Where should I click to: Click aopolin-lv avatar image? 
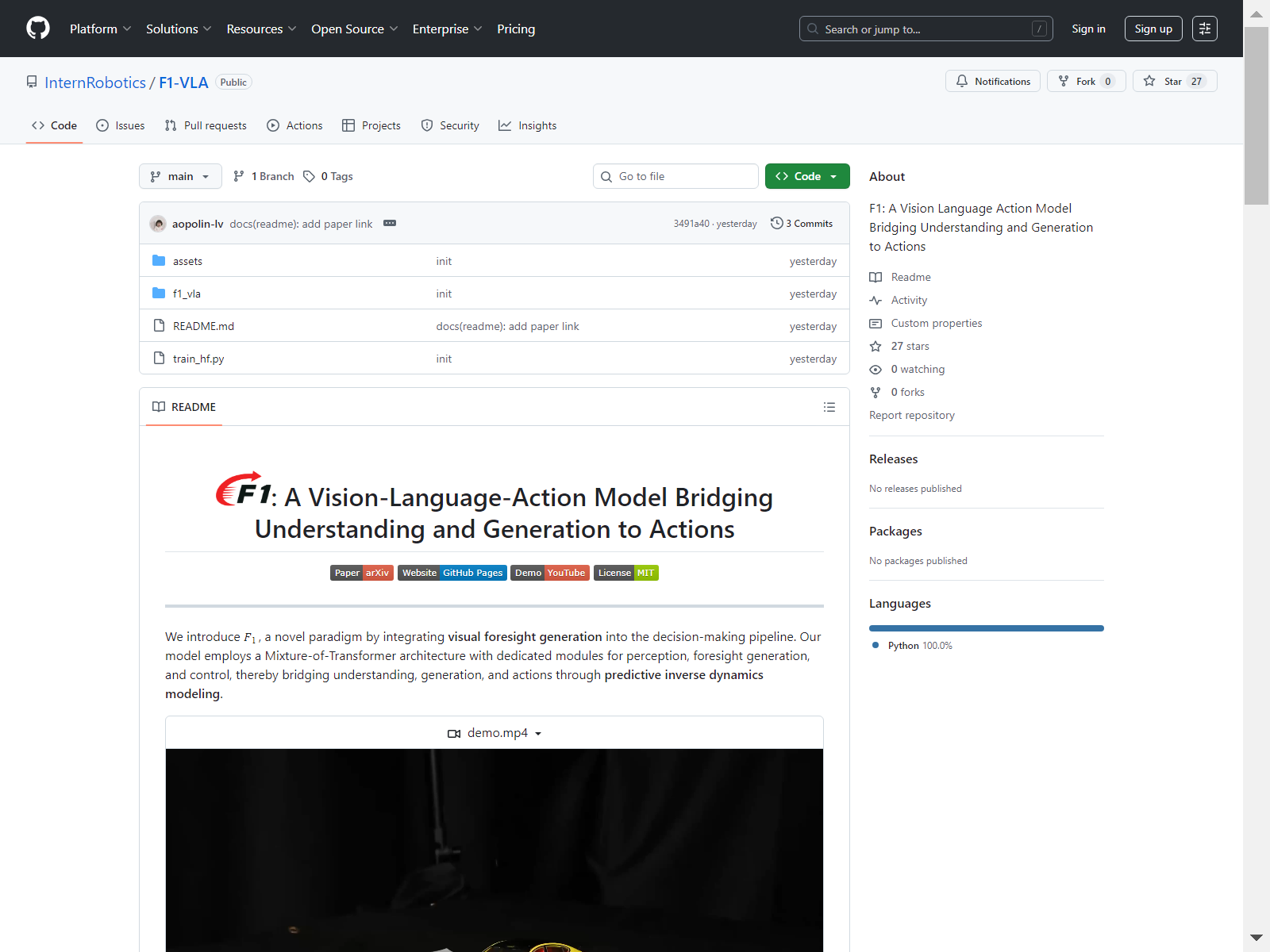[x=158, y=224]
